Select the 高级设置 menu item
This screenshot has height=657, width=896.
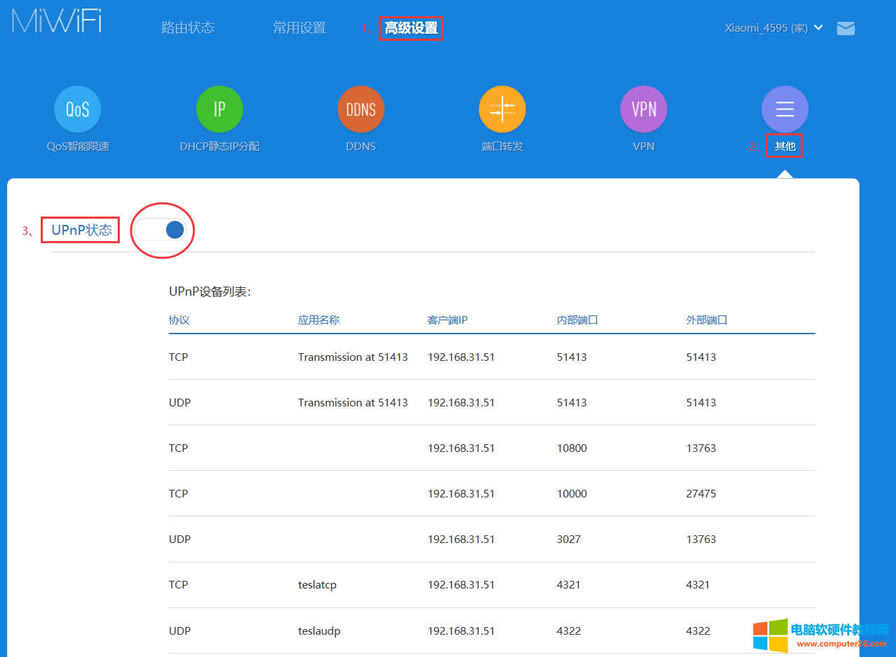coord(410,28)
